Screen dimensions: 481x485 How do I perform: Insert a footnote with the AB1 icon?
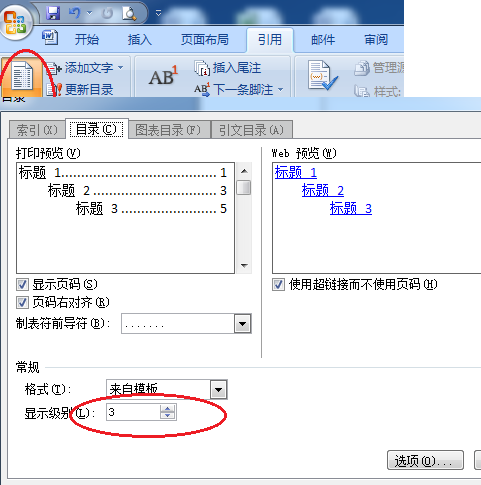[163, 76]
